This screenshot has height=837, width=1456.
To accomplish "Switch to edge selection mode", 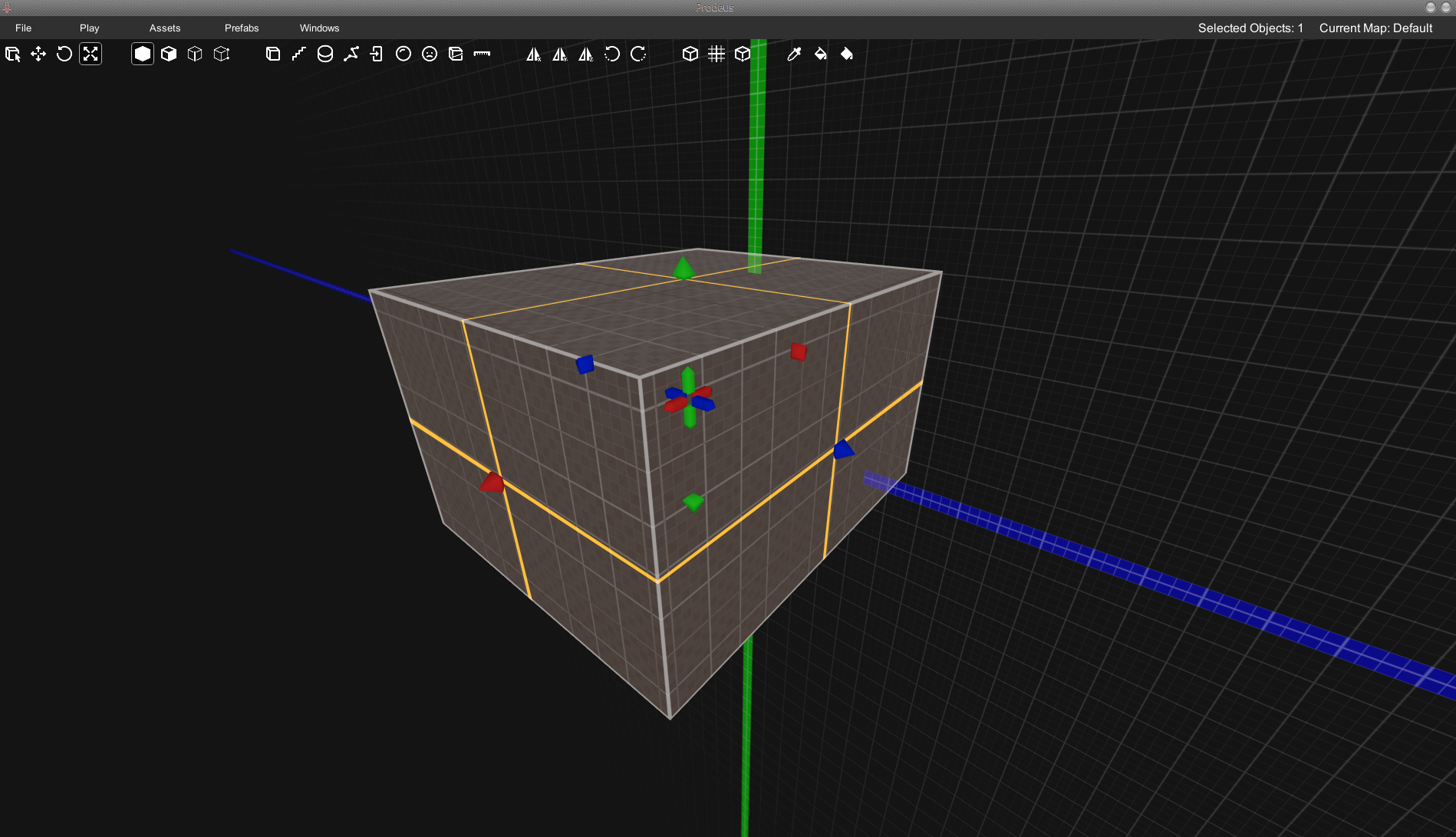I will (195, 54).
